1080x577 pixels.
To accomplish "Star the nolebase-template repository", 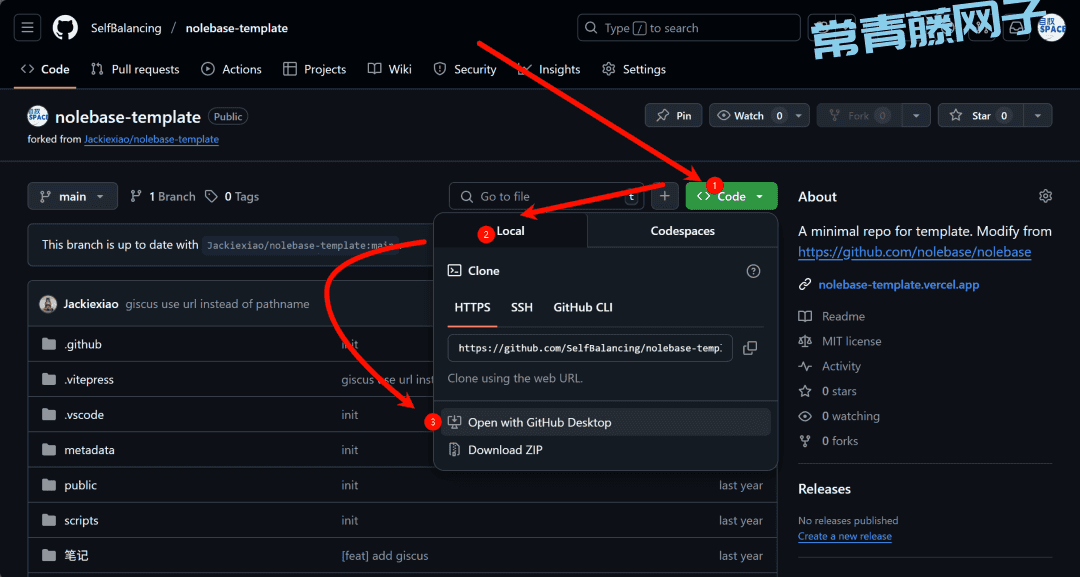I will click(x=981, y=116).
